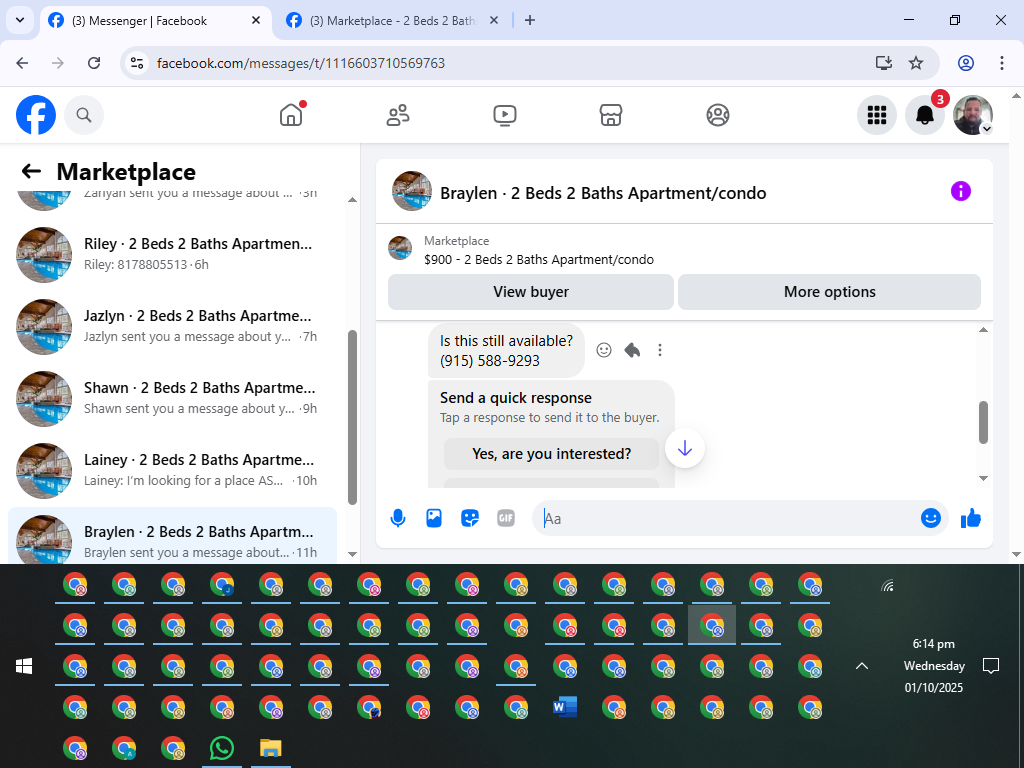Image resolution: width=1024 pixels, height=768 pixels.
Task: Show hidden tray icons chevron
Action: tap(862, 666)
